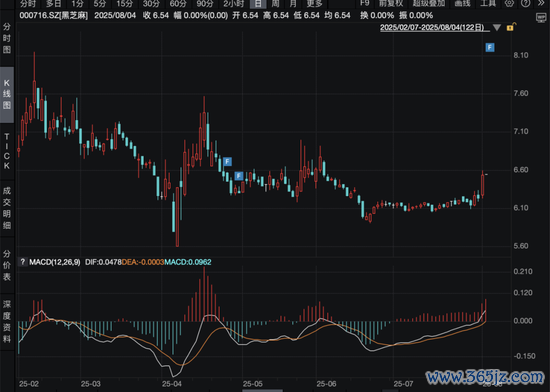This screenshot has height=392, width=550.
Task: Toggle the yellow lock icon beside date range
Action: click(511, 27)
